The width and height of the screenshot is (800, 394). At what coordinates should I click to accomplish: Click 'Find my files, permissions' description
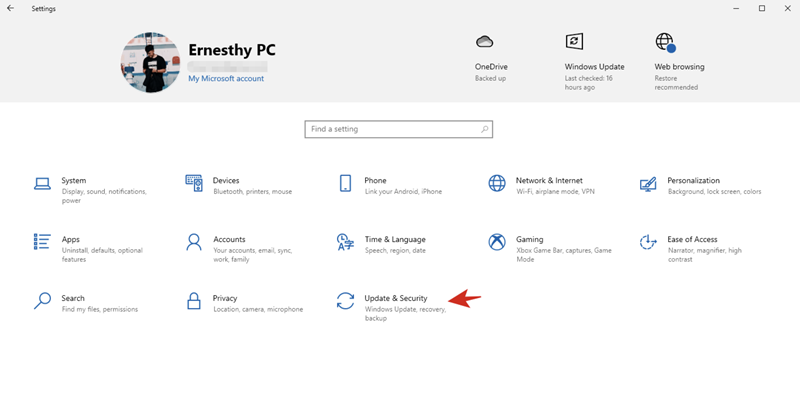[99, 309]
